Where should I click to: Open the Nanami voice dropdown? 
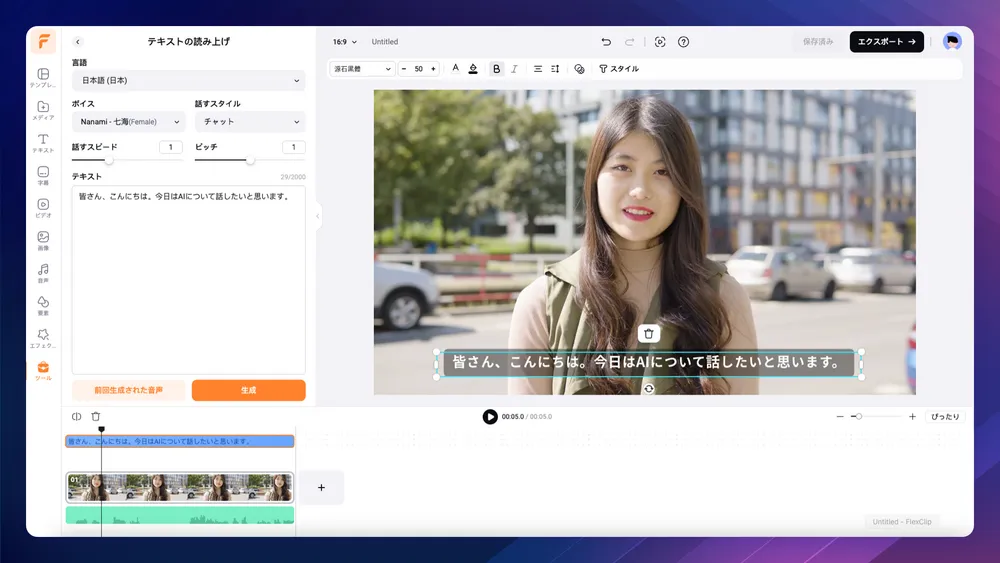click(128, 122)
